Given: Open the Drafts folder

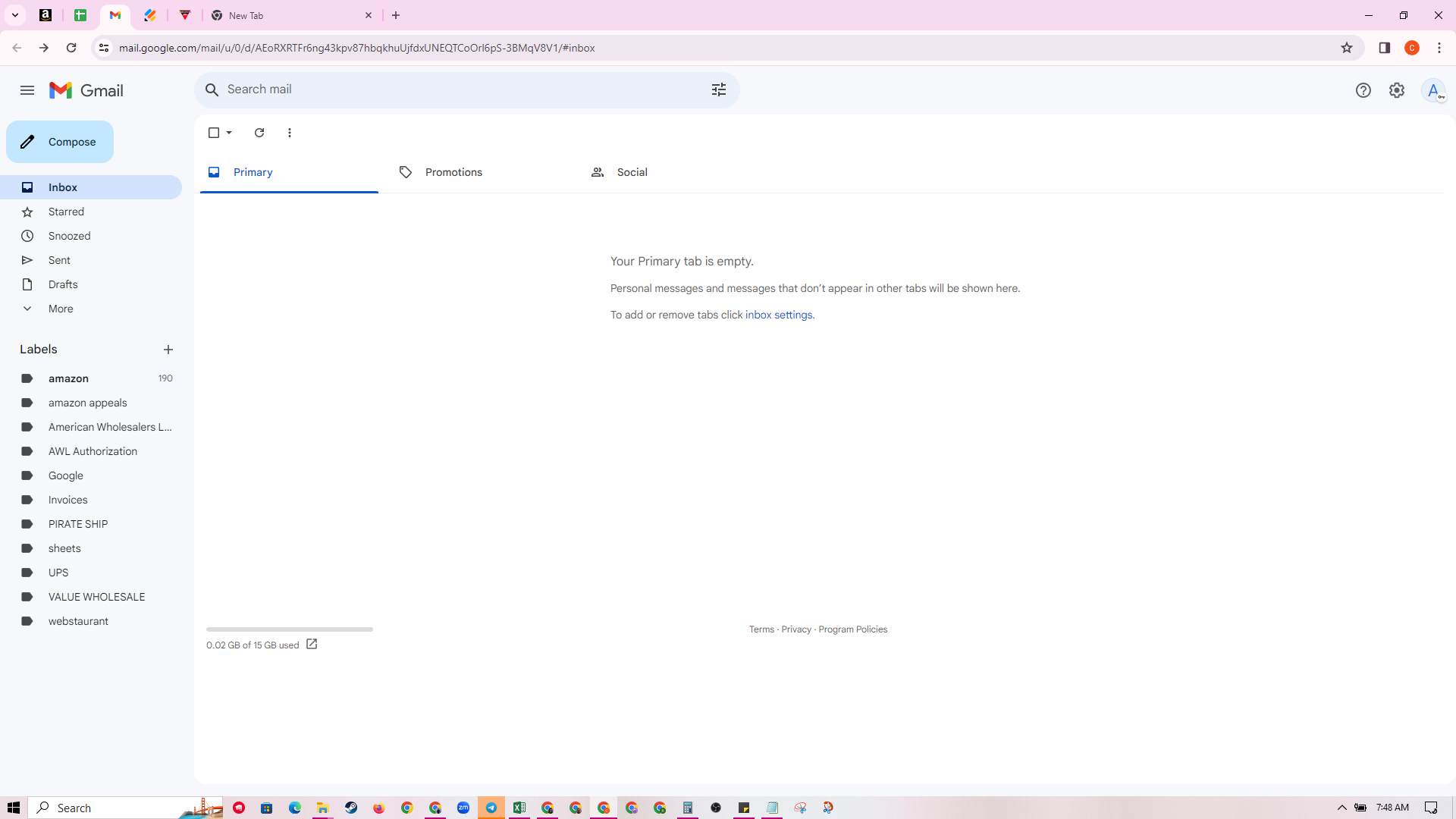Looking at the screenshot, I should click(x=91, y=284).
